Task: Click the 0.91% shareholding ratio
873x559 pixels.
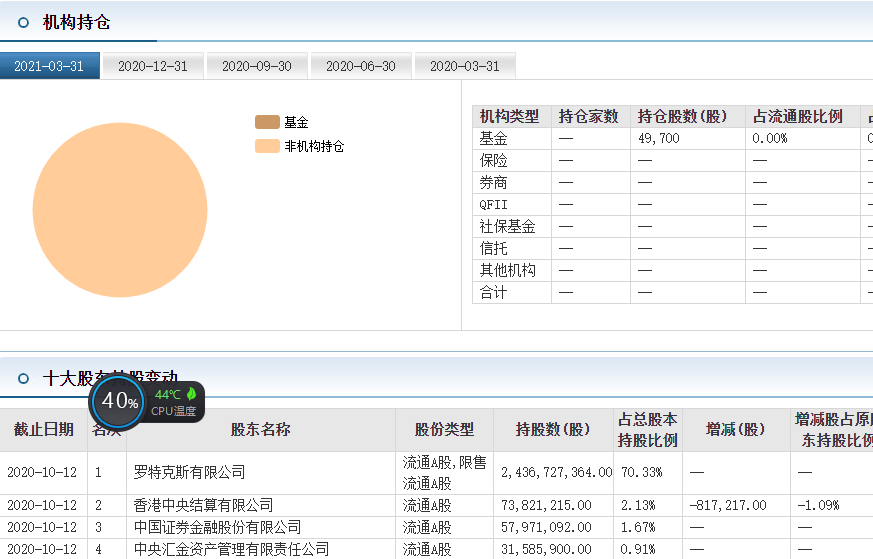Action: click(x=638, y=549)
